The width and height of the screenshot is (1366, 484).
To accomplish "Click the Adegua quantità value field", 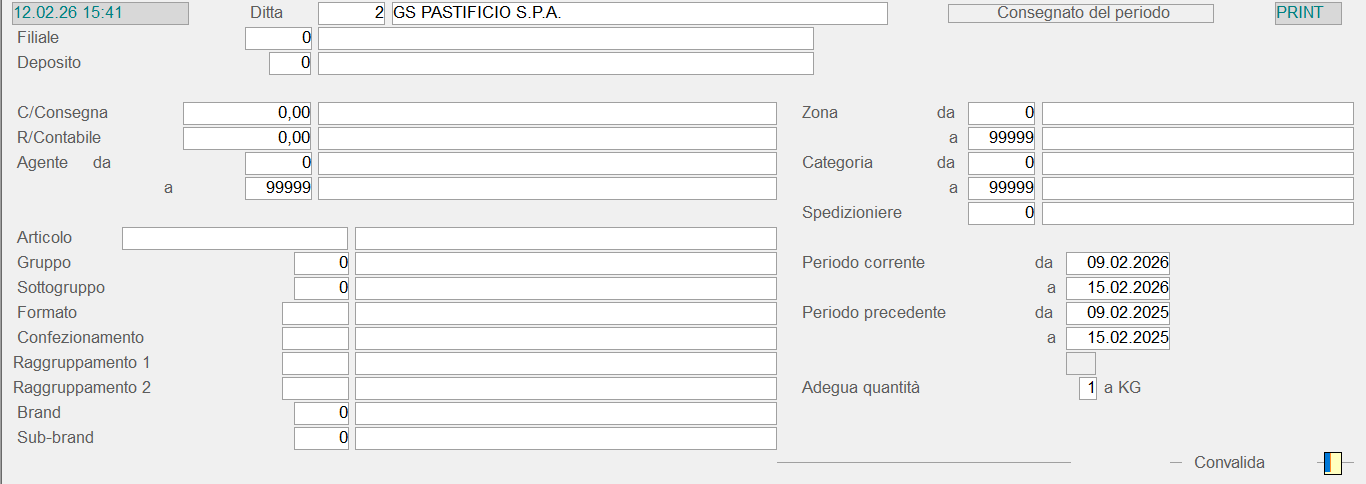I will (x=1087, y=388).
